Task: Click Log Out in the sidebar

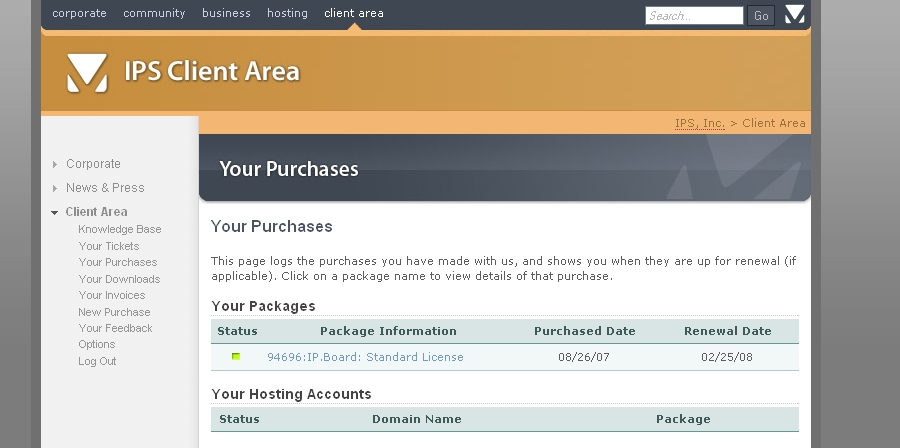Action: pos(97,361)
